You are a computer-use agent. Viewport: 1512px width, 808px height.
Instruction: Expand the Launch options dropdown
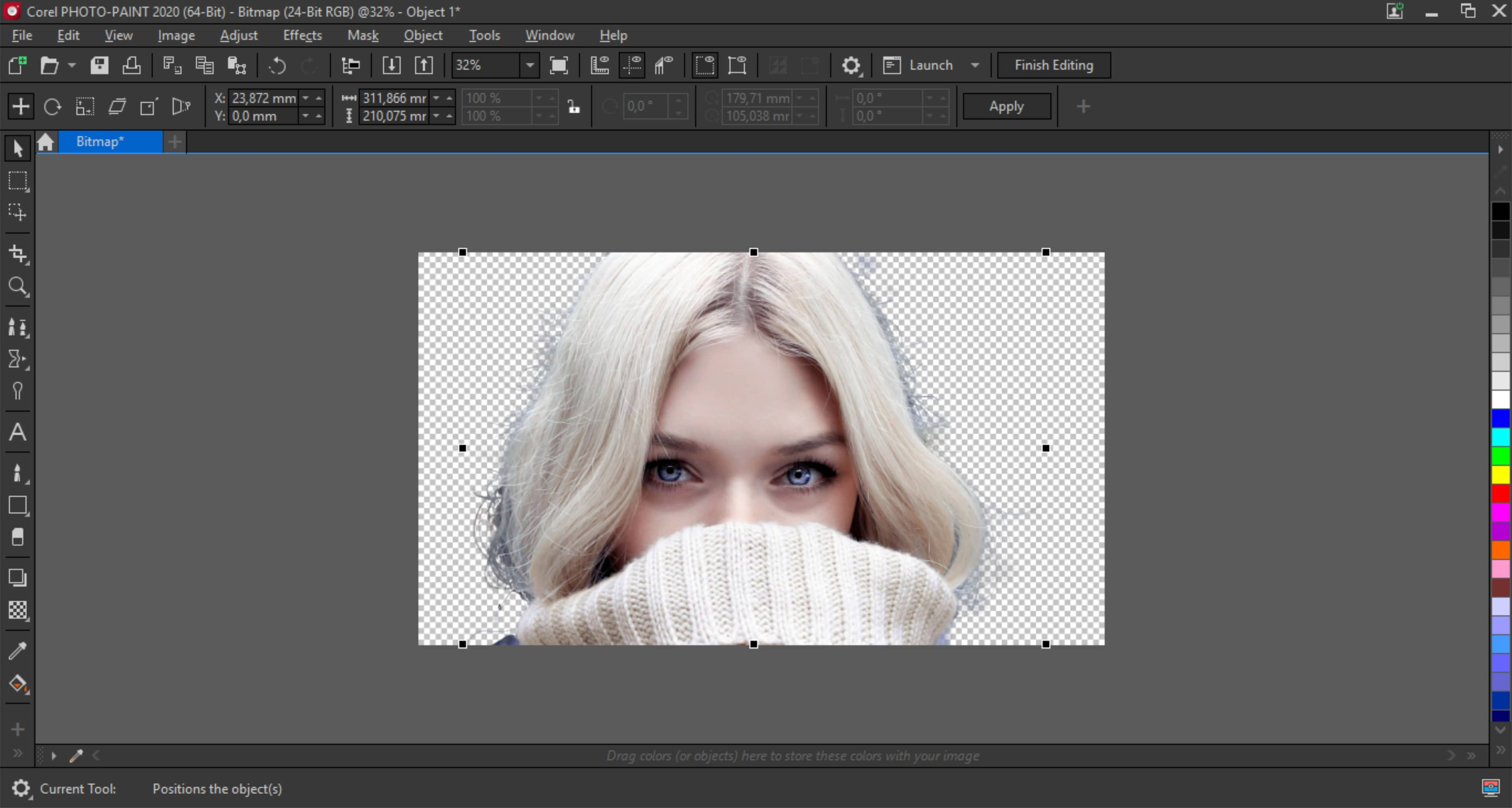(x=975, y=65)
